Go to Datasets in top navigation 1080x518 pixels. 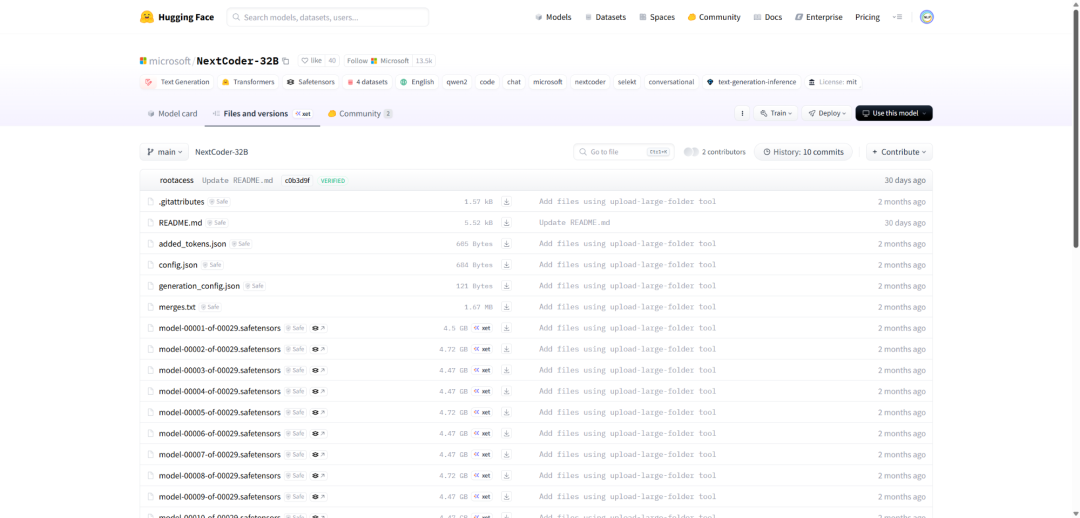(x=605, y=17)
